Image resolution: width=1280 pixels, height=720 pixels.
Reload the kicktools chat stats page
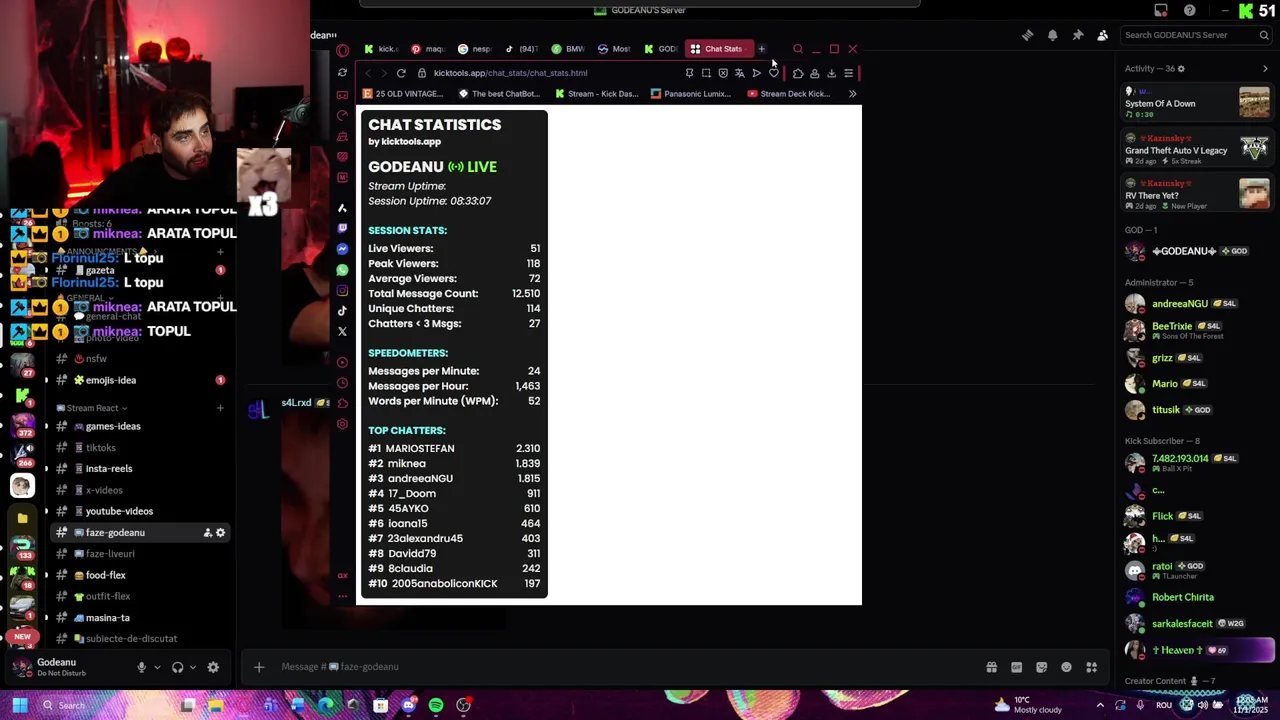tap(401, 73)
